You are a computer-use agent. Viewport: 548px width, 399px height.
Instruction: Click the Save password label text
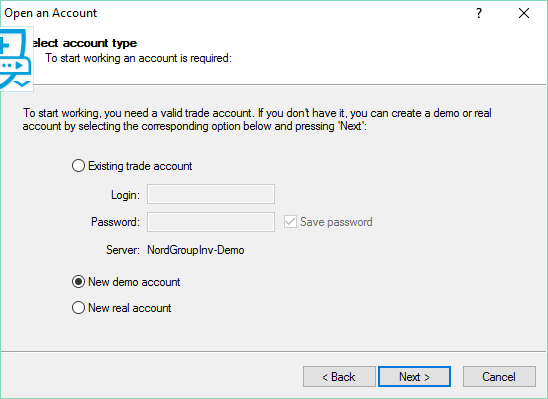pyautogui.click(x=336, y=222)
